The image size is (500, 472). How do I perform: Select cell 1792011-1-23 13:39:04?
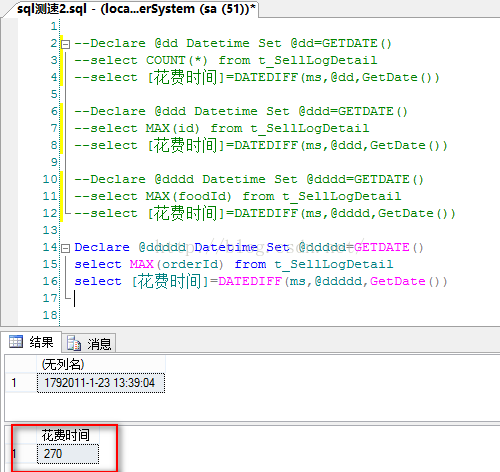pyautogui.click(x=101, y=383)
